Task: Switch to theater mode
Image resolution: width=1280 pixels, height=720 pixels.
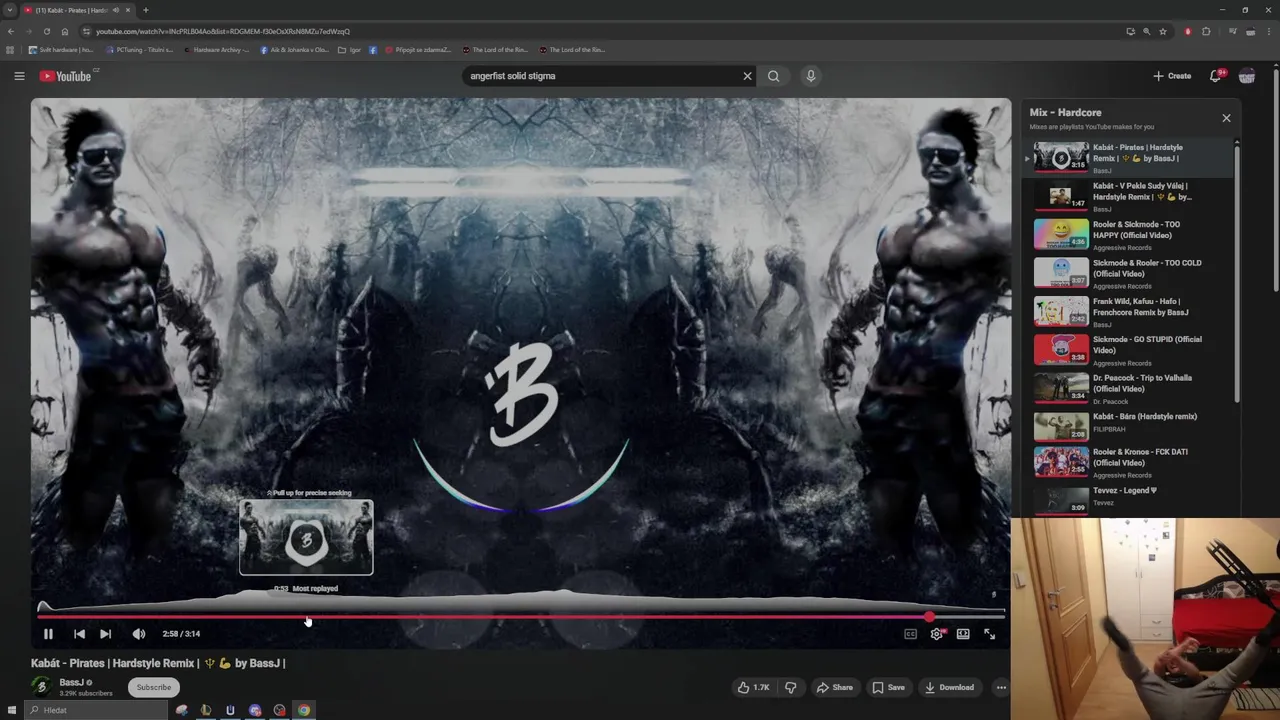Action: (963, 634)
